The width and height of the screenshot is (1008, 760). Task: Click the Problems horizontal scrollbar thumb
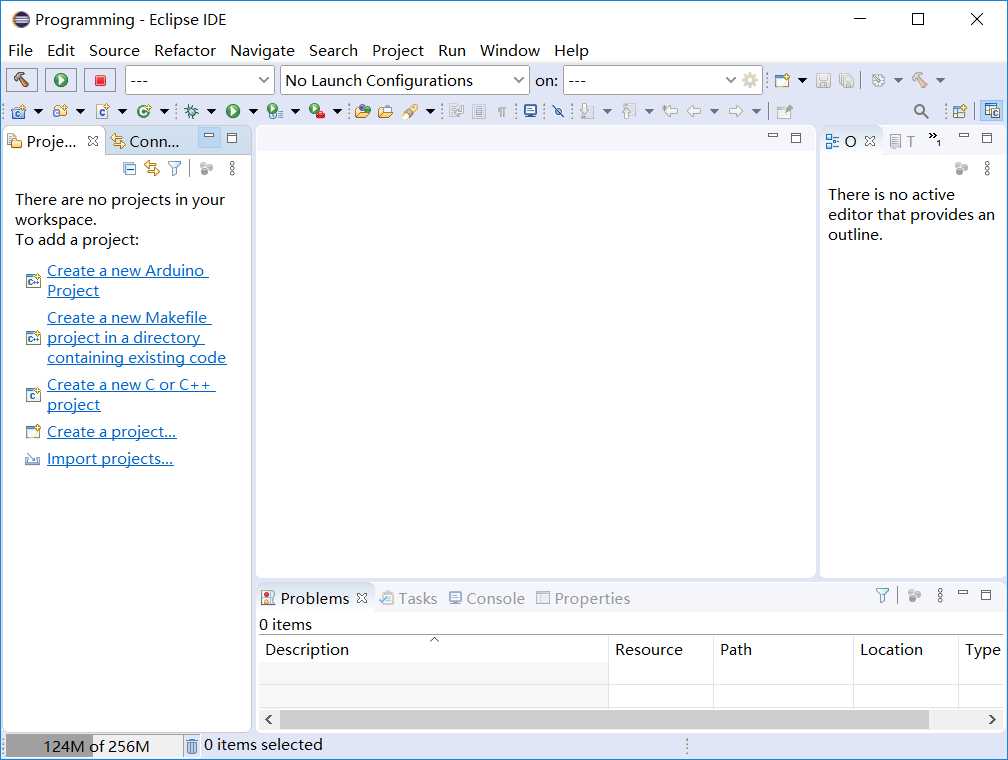click(x=604, y=719)
